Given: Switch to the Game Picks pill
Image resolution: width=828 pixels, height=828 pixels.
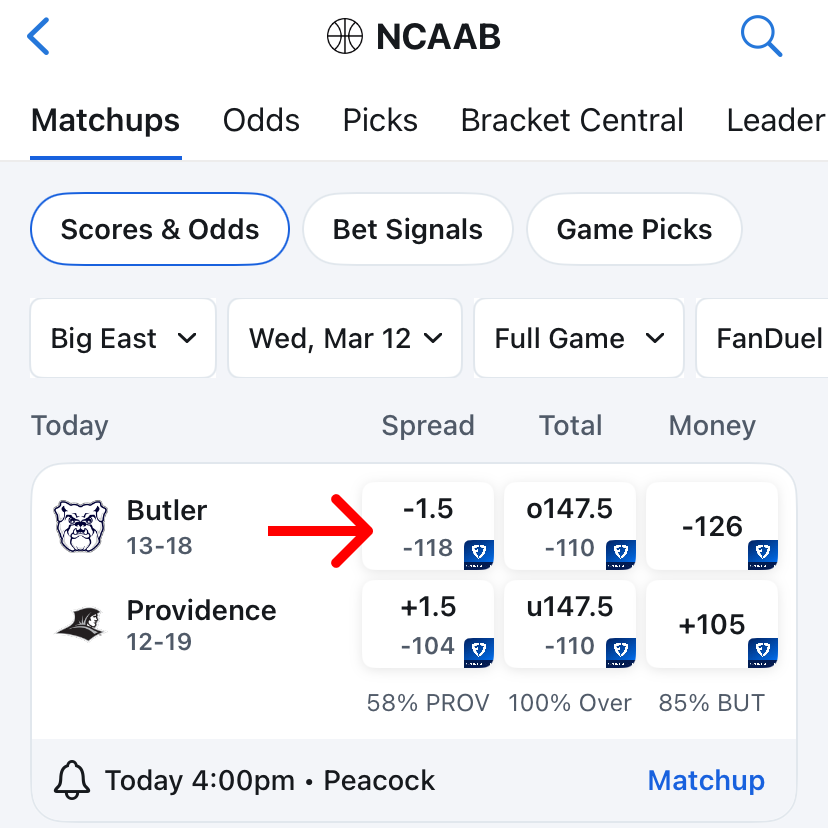Looking at the screenshot, I should tap(634, 229).
